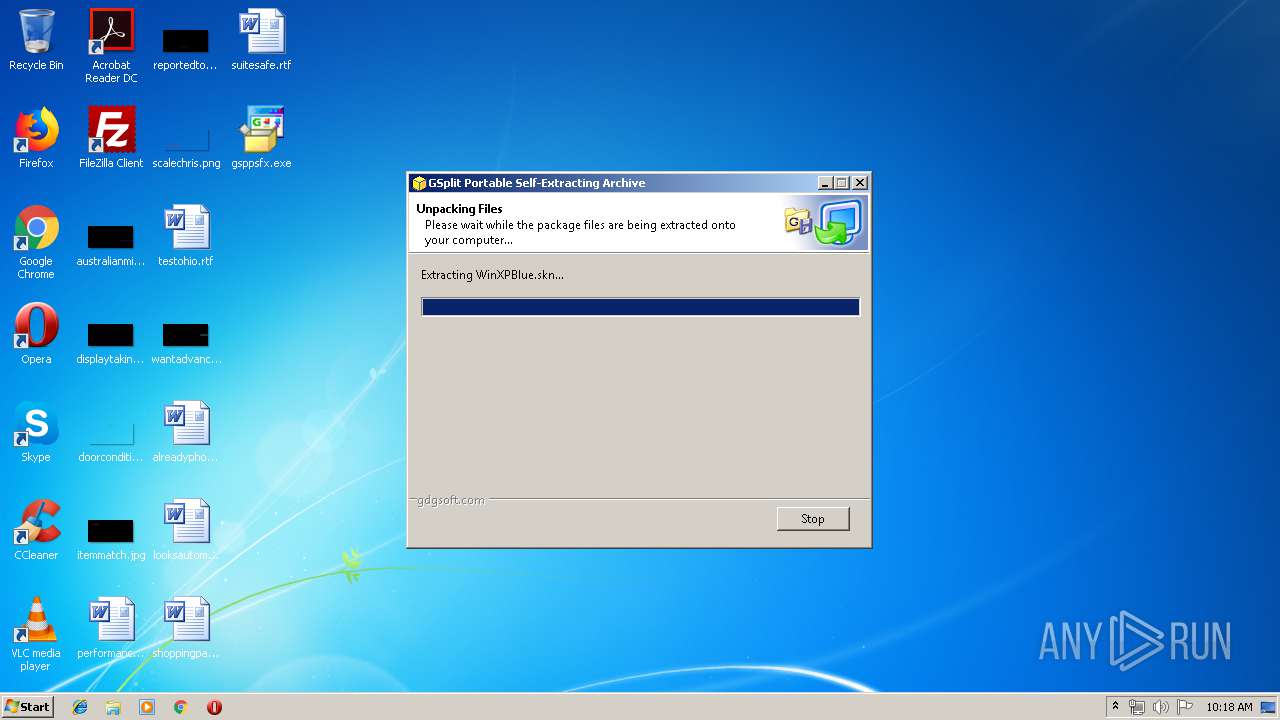Open the volume speaker tray icon
This screenshot has width=1280, height=720.
[x=1160, y=707]
